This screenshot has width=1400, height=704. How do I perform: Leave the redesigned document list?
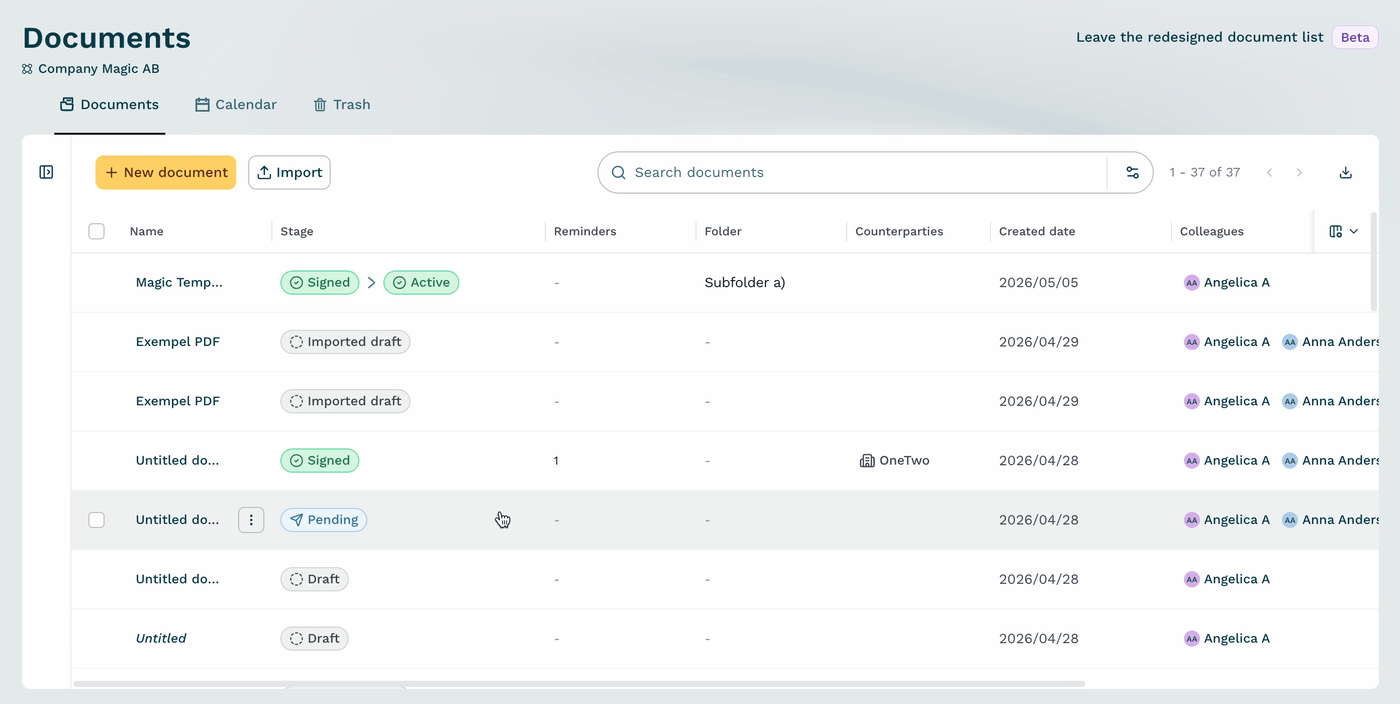[1199, 37]
